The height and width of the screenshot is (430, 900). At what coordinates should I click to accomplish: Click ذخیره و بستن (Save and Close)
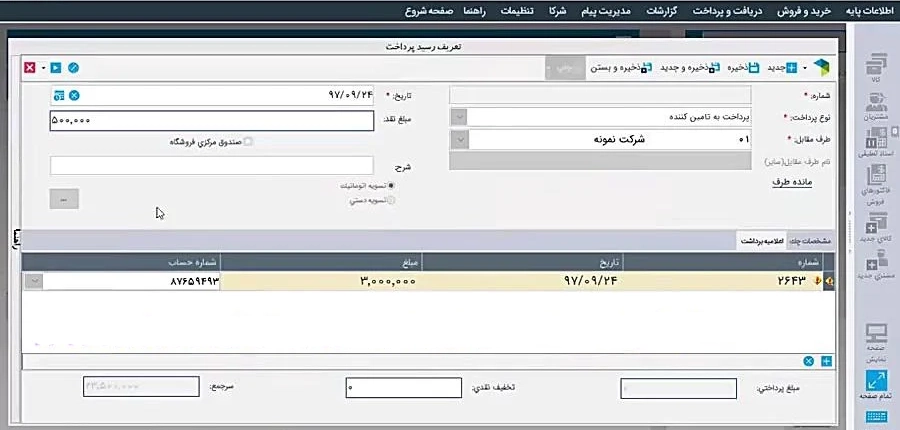coord(620,68)
